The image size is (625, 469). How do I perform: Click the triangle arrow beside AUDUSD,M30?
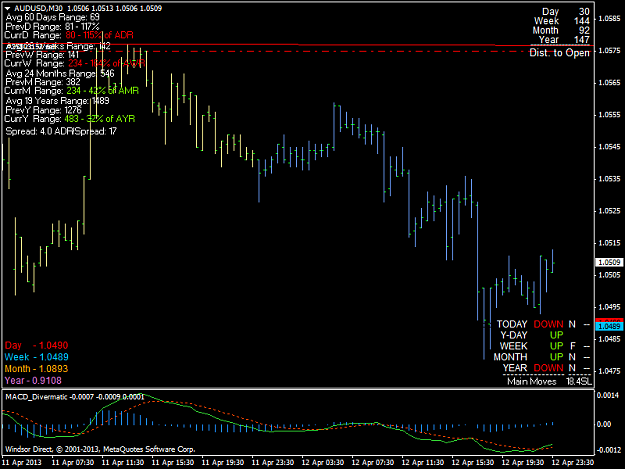[x=8, y=8]
